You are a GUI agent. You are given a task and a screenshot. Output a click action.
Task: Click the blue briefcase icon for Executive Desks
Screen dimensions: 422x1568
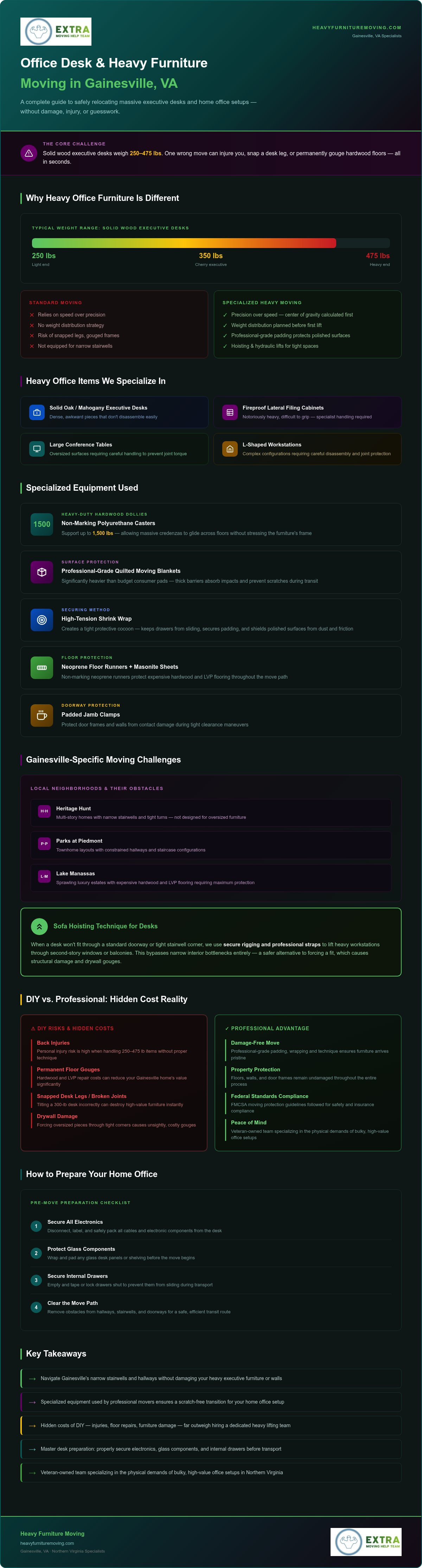pyautogui.click(x=37, y=412)
